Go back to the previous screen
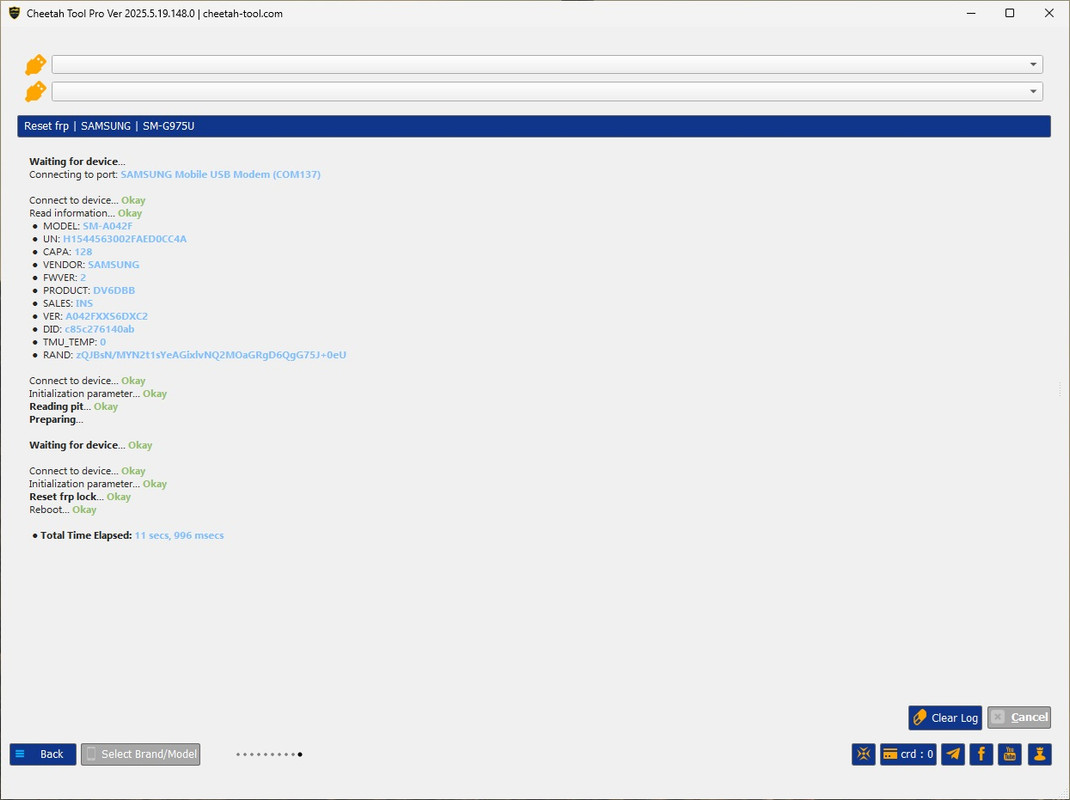Image resolution: width=1070 pixels, height=800 pixels. pos(43,754)
